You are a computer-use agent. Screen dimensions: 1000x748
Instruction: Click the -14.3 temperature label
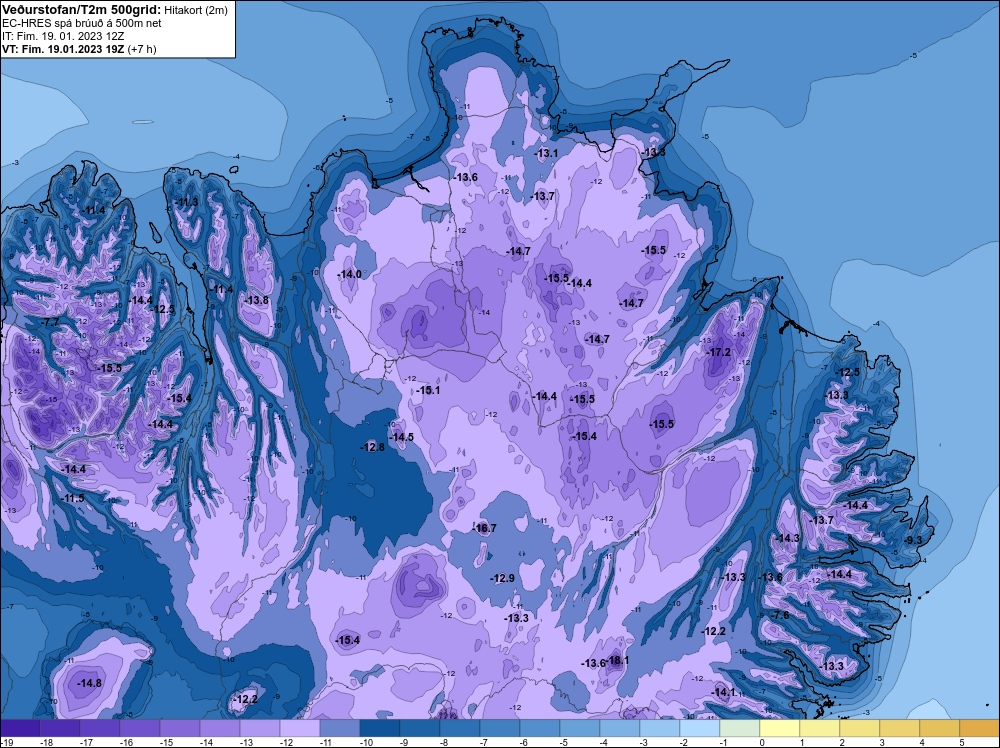[x=787, y=538]
